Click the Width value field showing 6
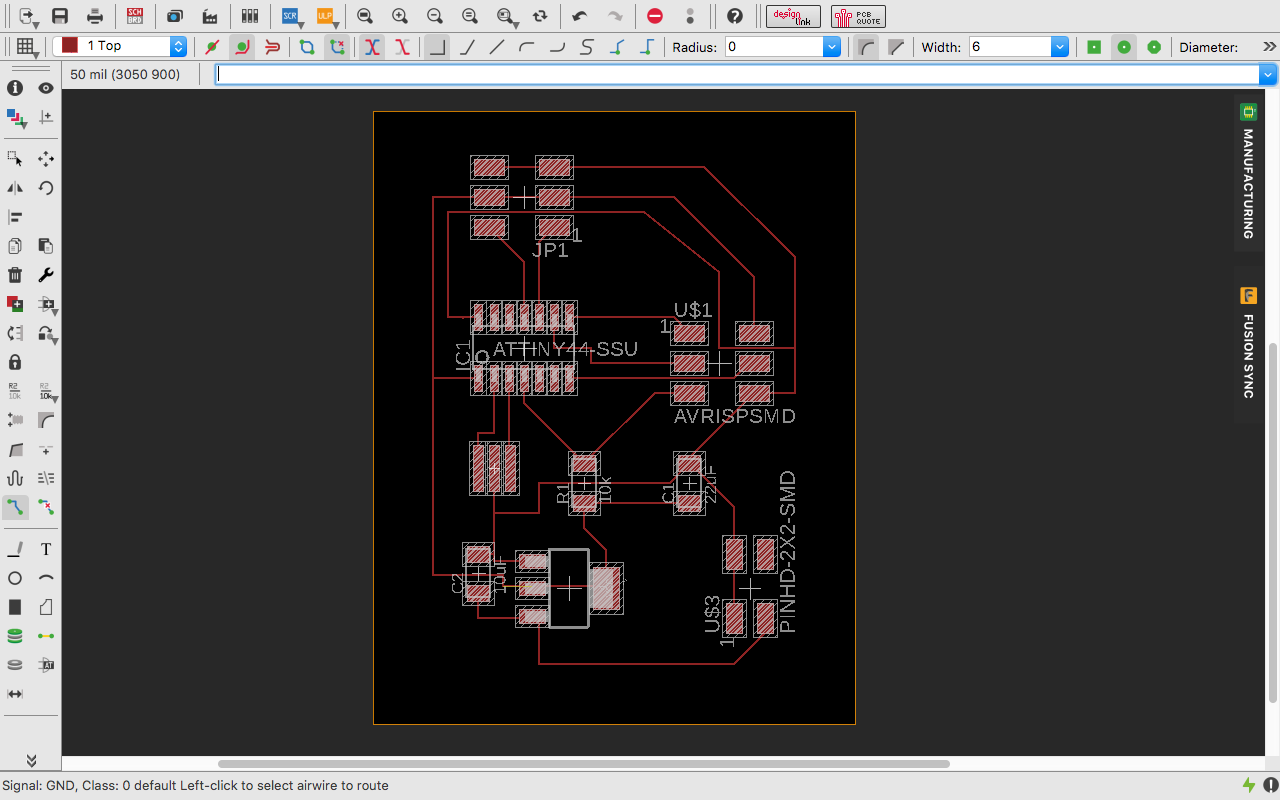Viewport: 1280px width, 800px height. (x=1010, y=47)
